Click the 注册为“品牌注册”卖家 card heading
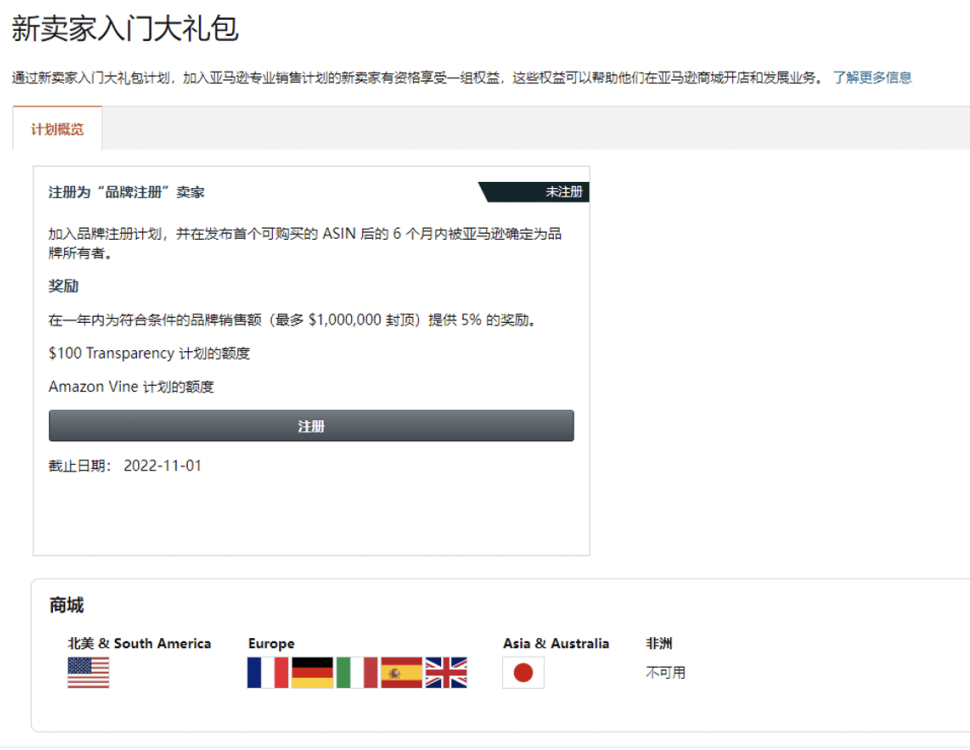970x750 pixels. [x=126, y=192]
